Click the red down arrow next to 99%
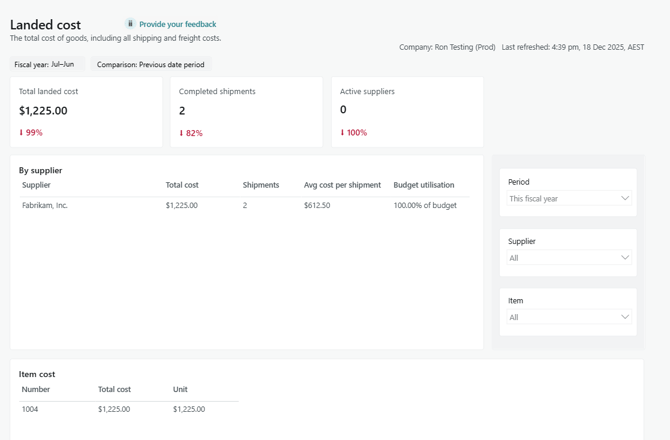670x440 pixels. pyautogui.click(x=21, y=133)
